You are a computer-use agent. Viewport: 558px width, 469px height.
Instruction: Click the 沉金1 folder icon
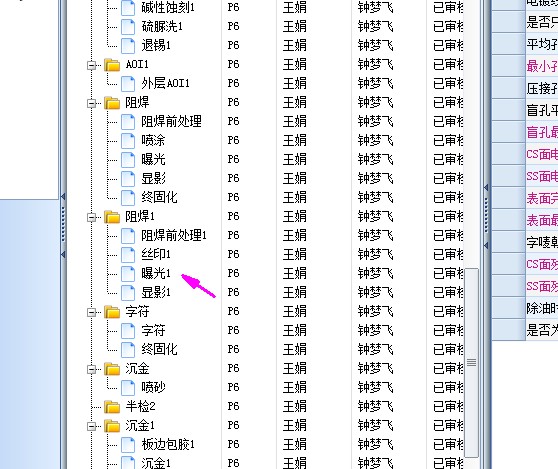click(x=112, y=426)
